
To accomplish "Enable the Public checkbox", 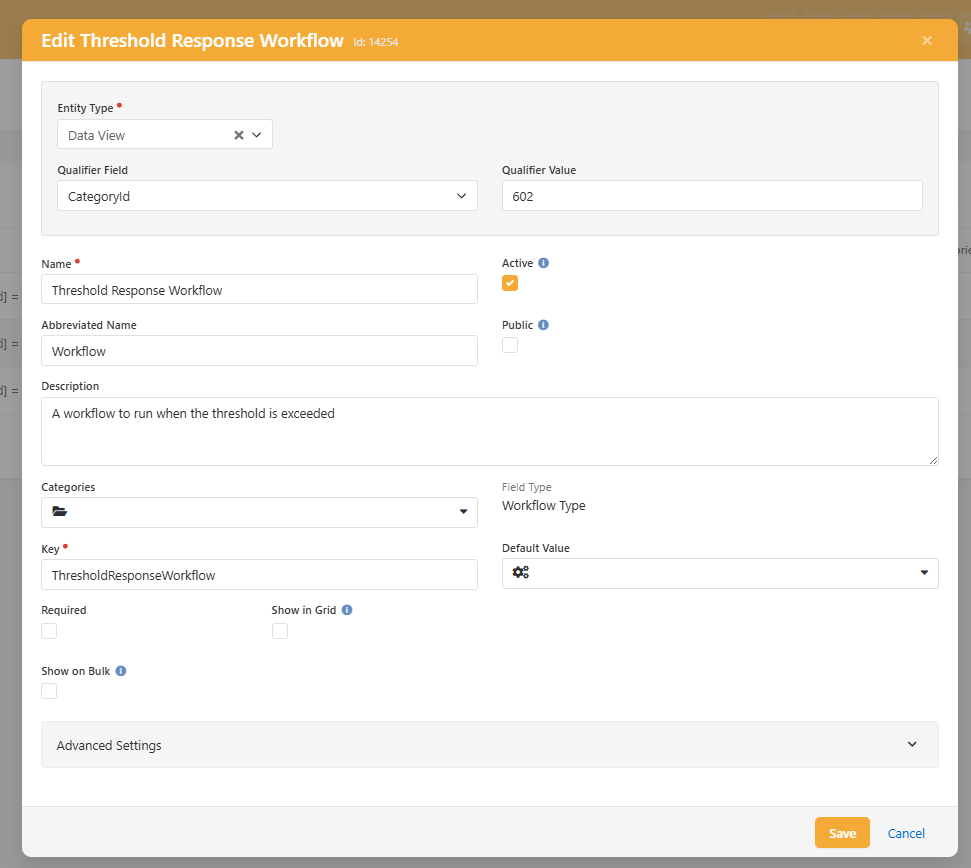I will (x=510, y=345).
